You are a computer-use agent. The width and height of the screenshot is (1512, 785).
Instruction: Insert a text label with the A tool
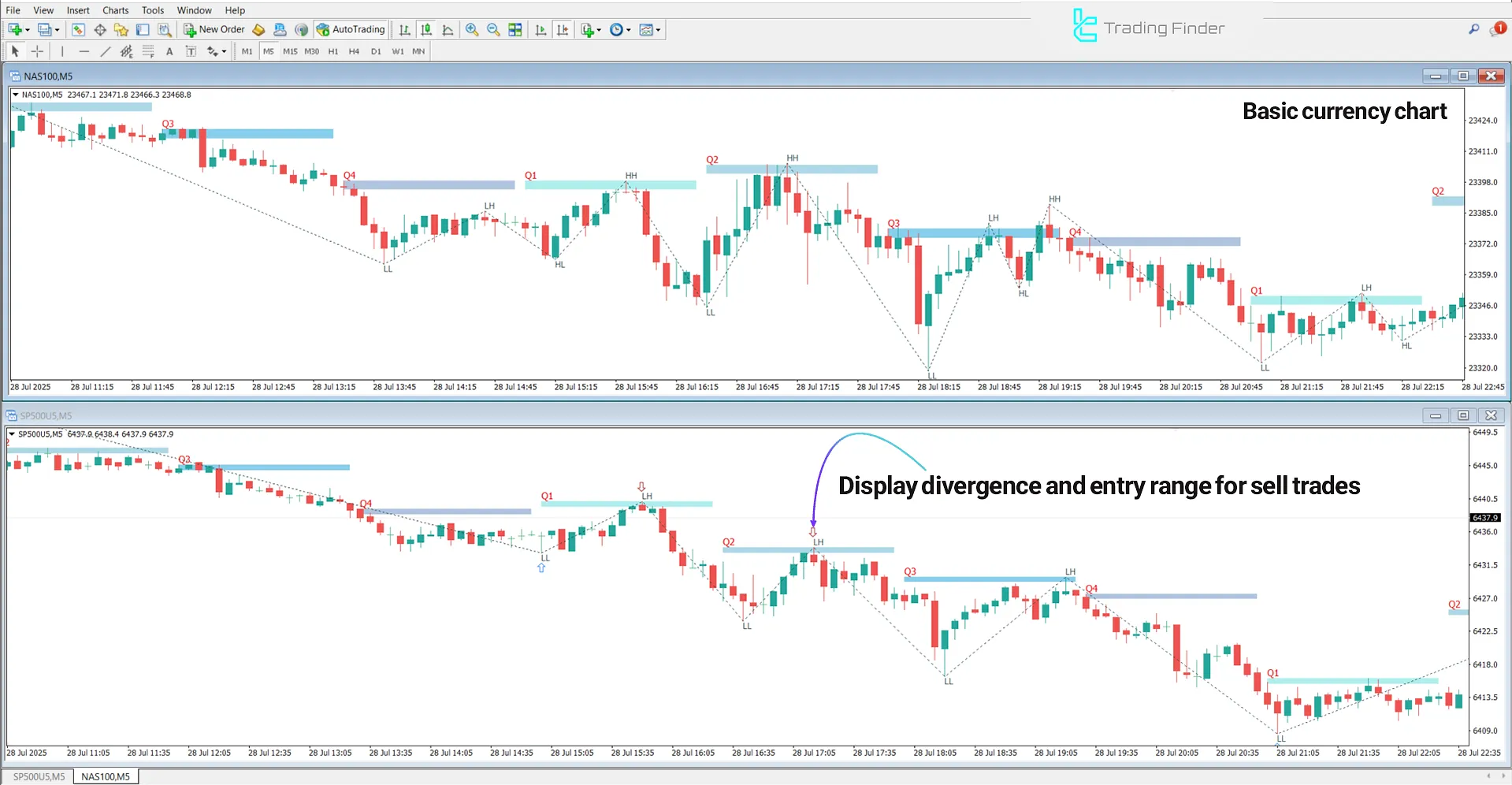tap(169, 51)
